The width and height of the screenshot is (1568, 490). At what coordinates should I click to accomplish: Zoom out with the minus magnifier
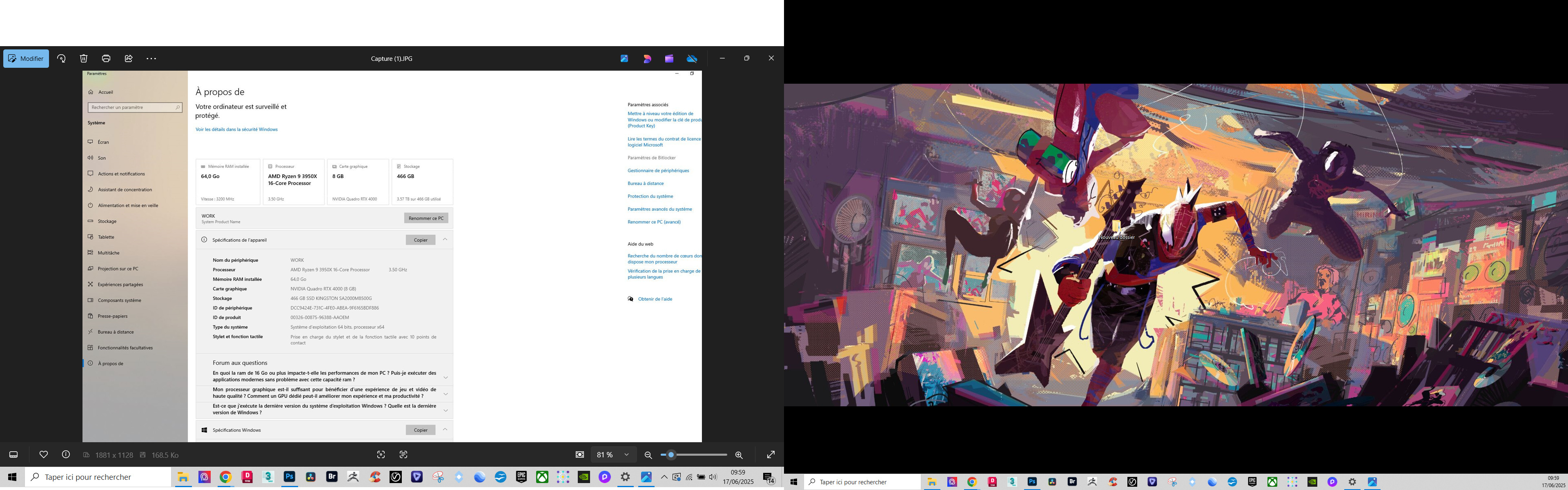pyautogui.click(x=648, y=455)
